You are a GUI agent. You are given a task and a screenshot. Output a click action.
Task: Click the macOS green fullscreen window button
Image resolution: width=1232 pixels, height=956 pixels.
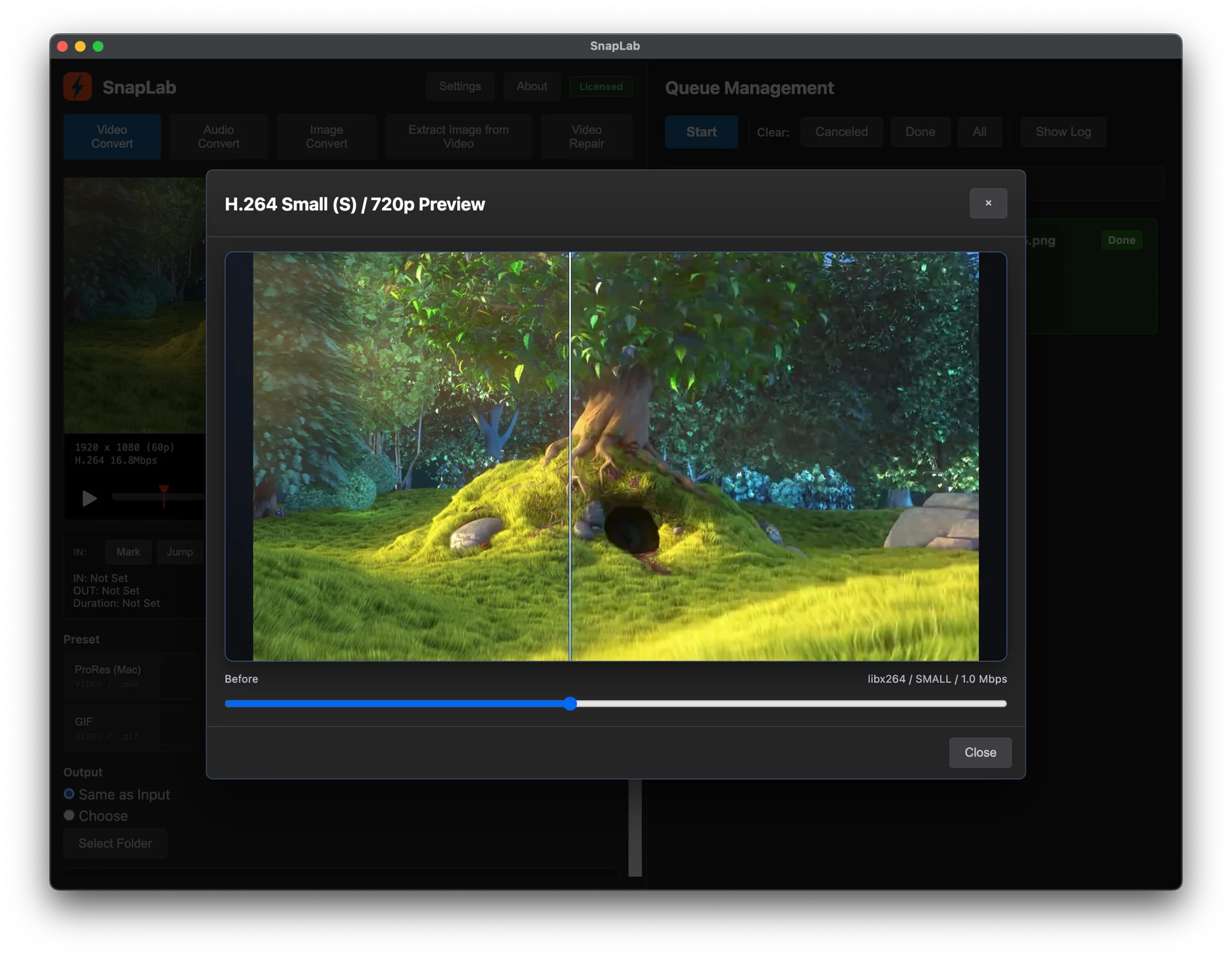point(98,46)
